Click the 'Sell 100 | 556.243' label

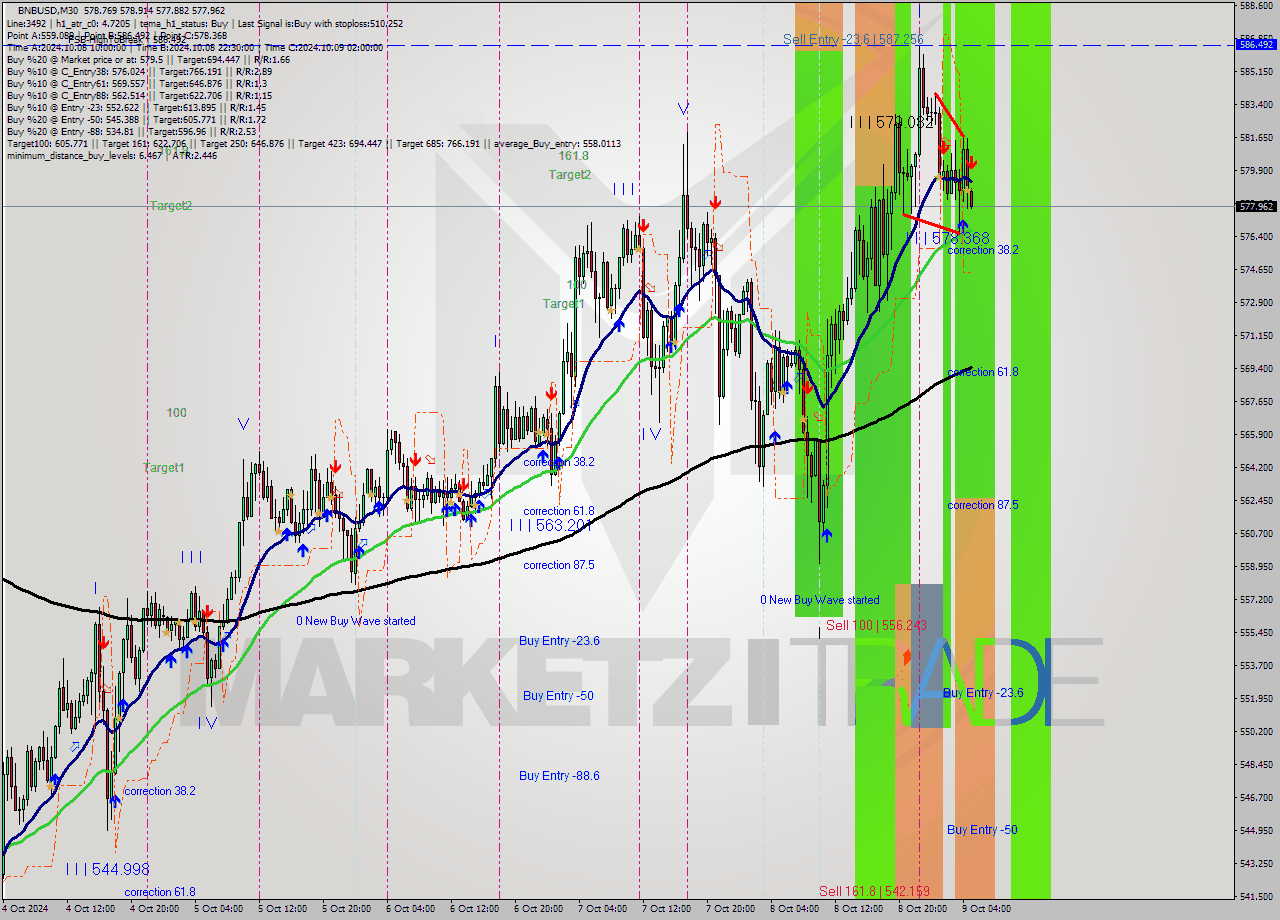click(876, 625)
